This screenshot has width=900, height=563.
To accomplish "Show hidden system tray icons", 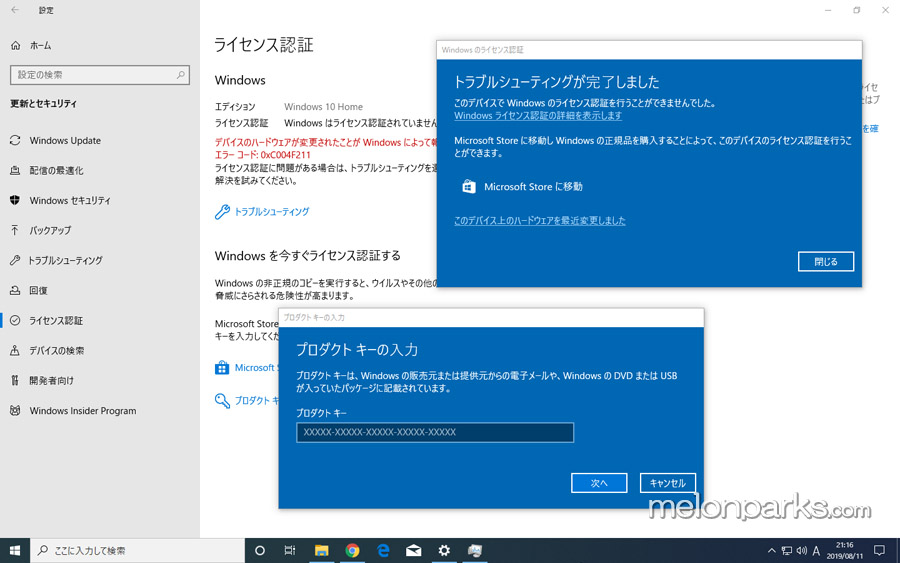I will [771, 551].
